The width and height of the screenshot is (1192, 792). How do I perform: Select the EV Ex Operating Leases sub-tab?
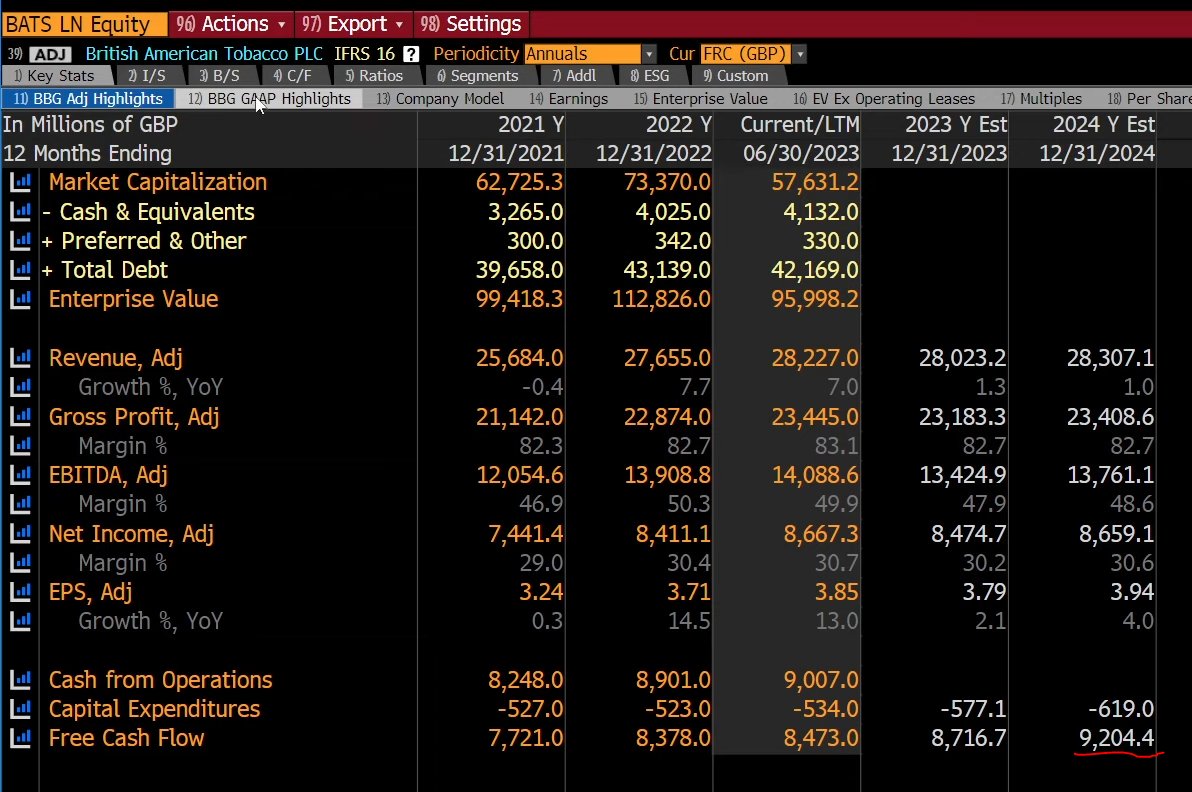[x=884, y=99]
